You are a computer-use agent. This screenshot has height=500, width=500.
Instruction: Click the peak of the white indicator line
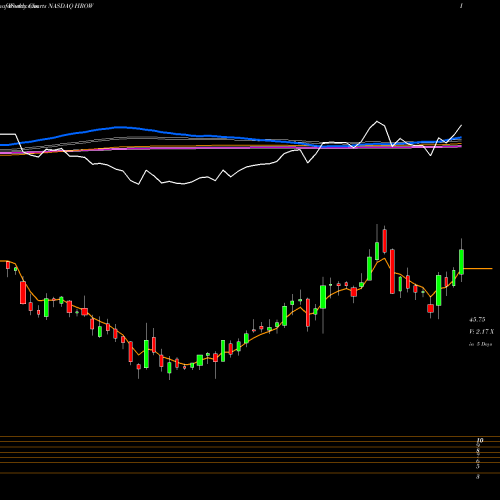coord(377,121)
